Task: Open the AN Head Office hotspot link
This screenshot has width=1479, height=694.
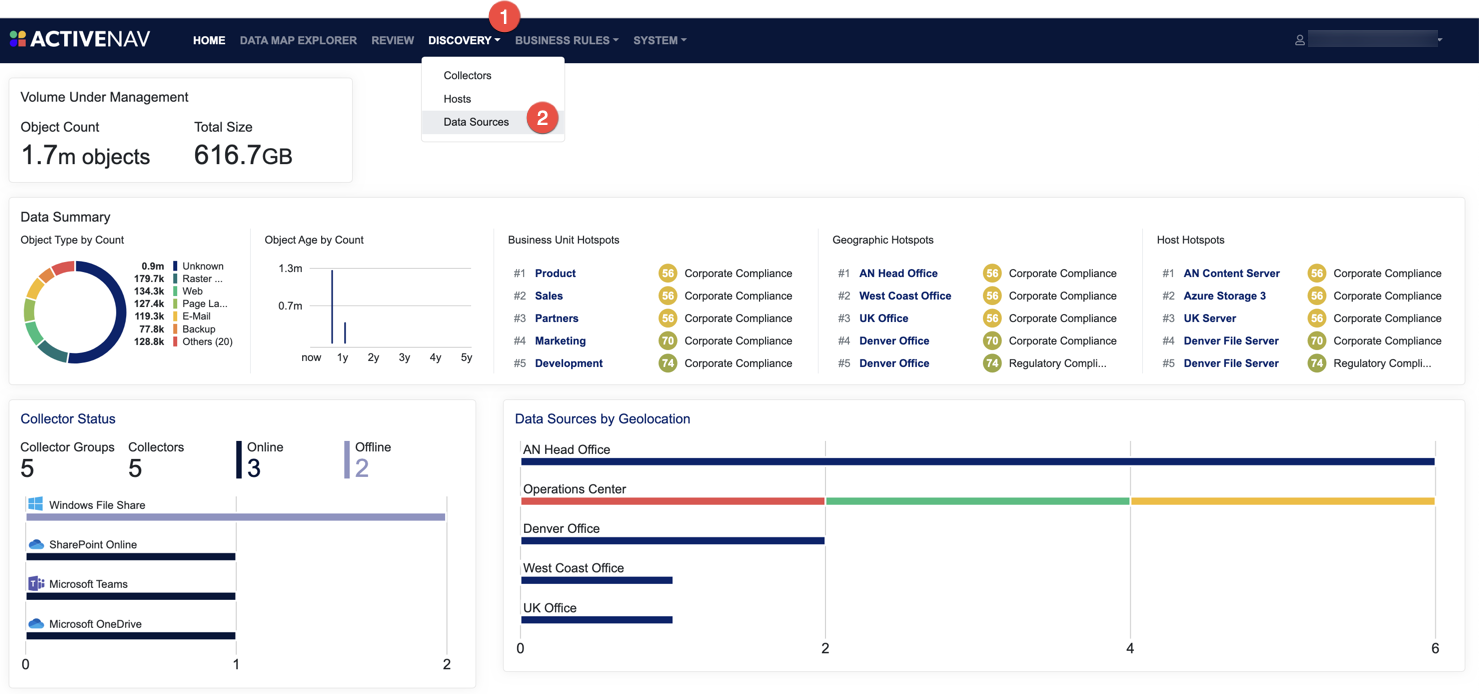Action: click(x=898, y=273)
